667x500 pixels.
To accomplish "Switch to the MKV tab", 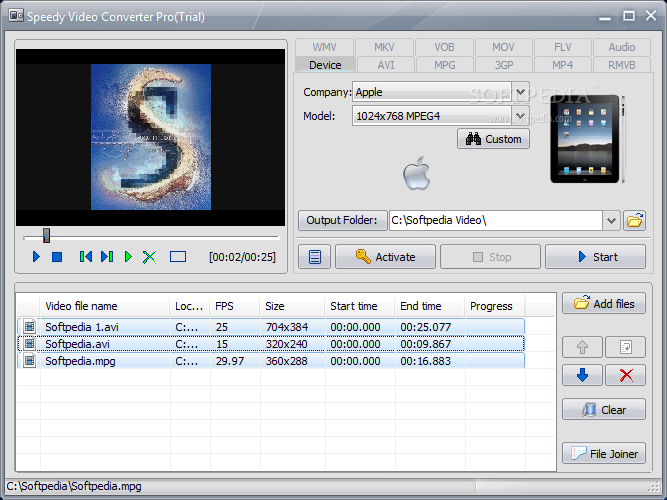I will [385, 47].
